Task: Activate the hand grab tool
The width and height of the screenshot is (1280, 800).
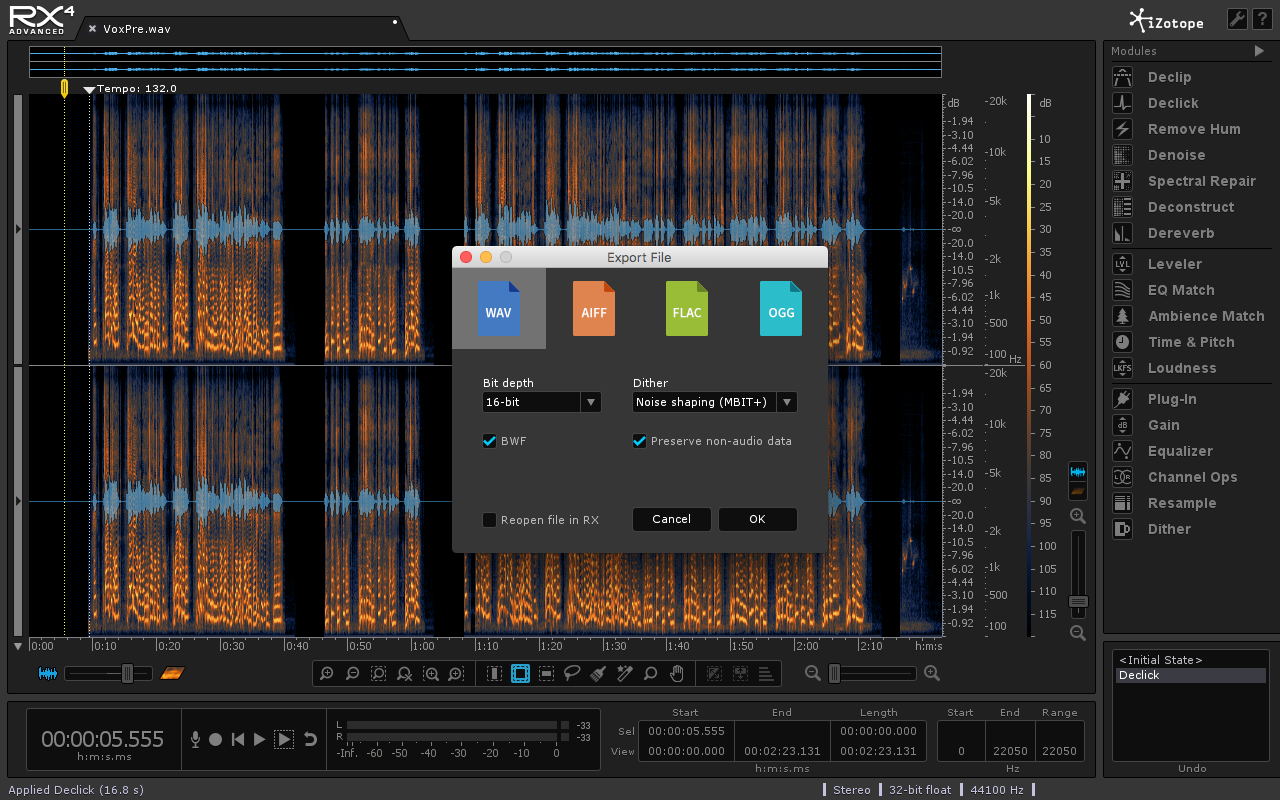Action: [677, 674]
